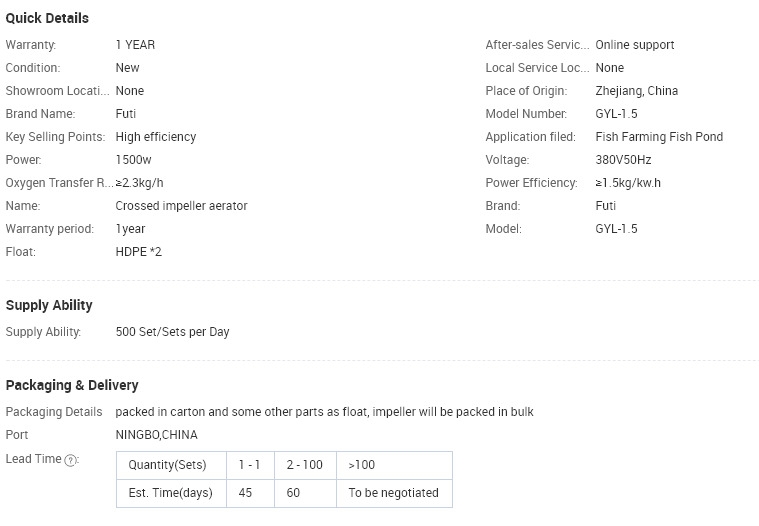The width and height of the screenshot is (759, 526).
Task: Click the truncated Oxygen Transfer Rate label
Action: pyautogui.click(x=59, y=183)
